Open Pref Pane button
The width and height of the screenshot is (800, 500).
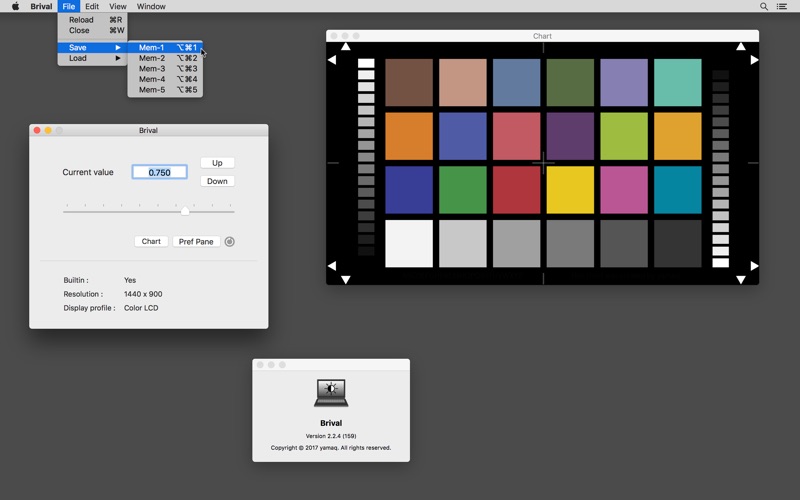click(x=196, y=241)
